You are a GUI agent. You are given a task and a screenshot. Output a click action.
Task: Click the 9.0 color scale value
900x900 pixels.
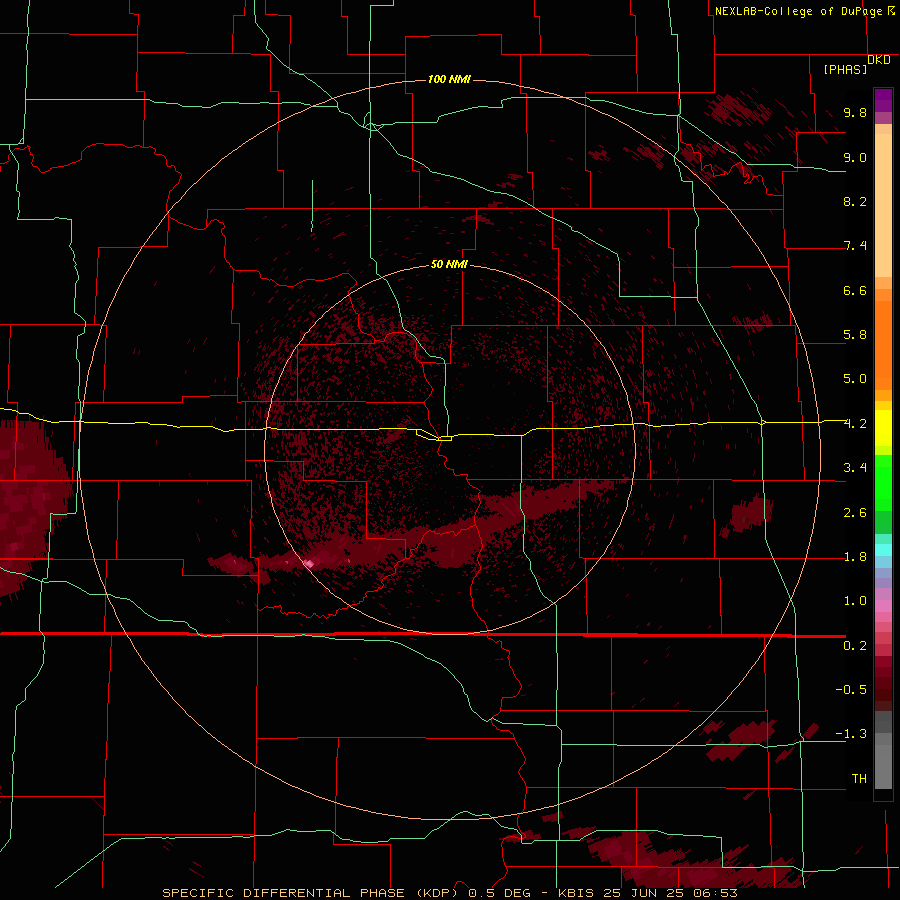pos(855,157)
